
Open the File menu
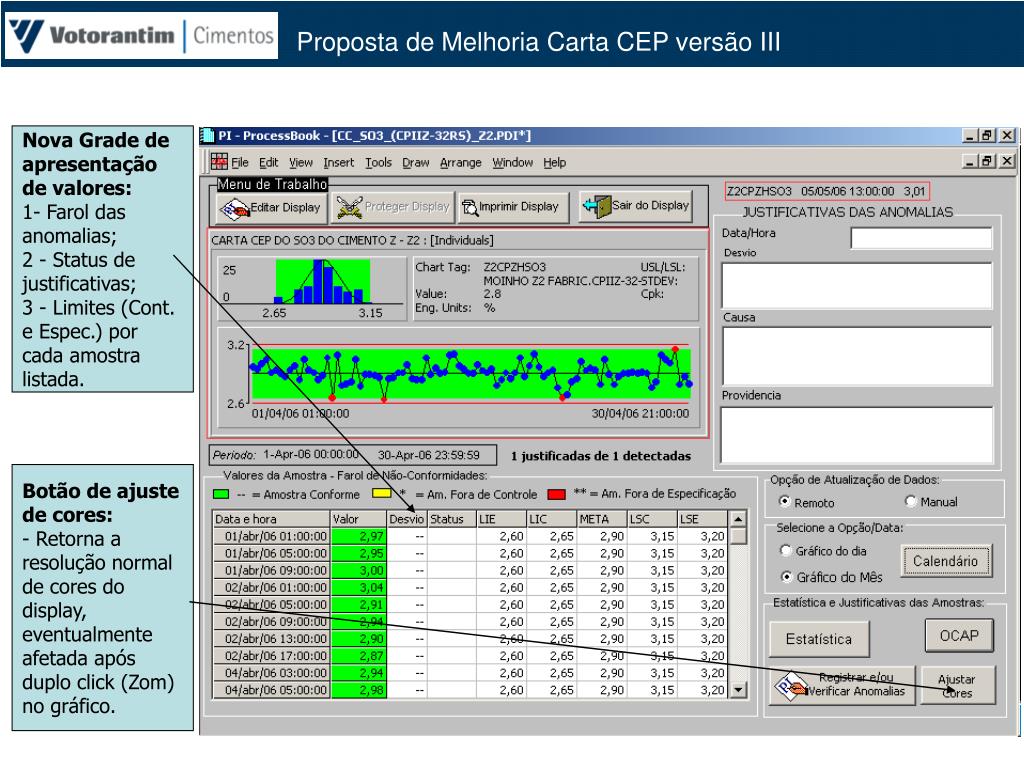240,163
